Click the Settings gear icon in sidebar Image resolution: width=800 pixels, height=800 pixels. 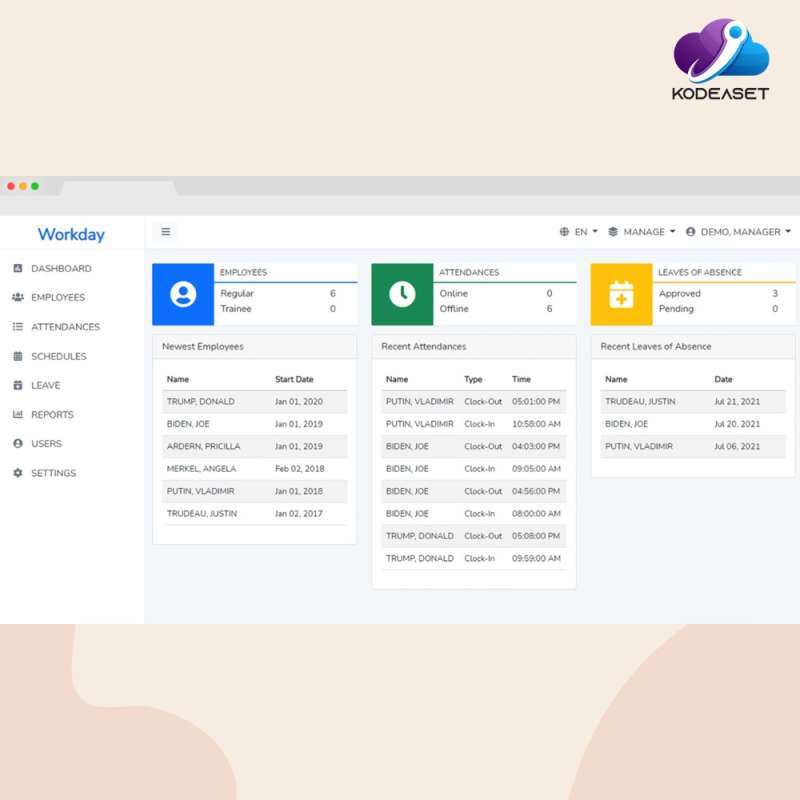18,474
